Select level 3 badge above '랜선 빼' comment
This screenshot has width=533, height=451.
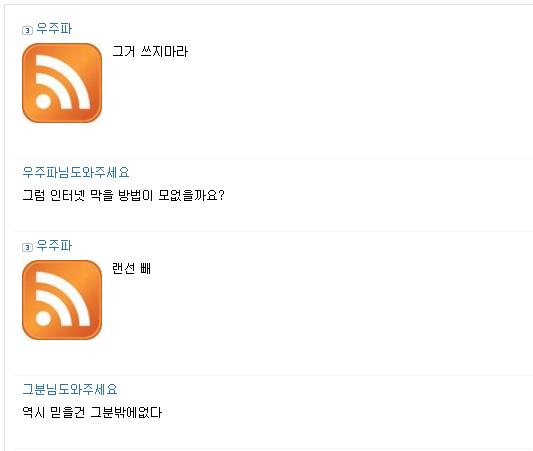(27, 247)
